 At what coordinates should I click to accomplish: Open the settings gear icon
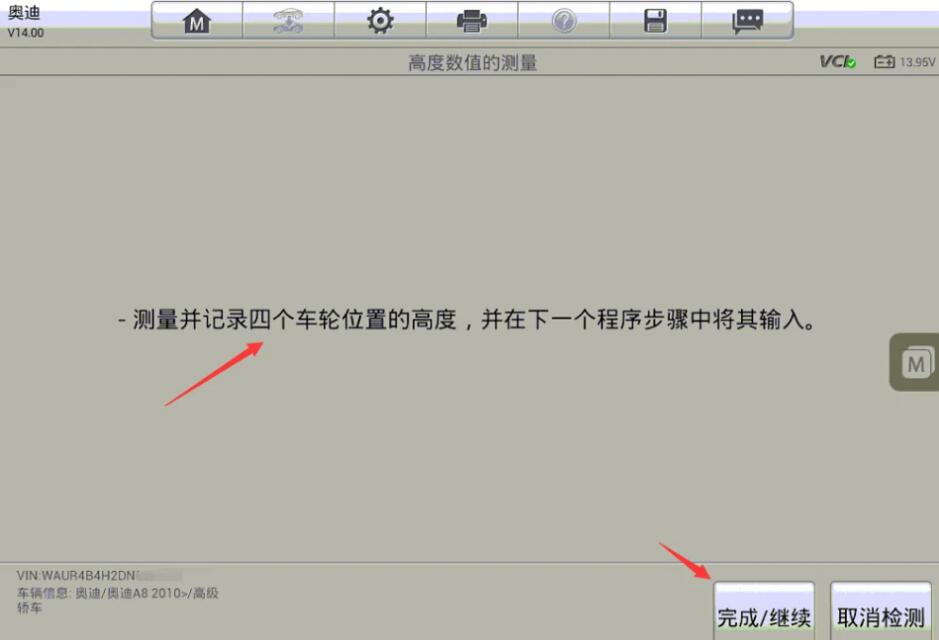point(380,21)
